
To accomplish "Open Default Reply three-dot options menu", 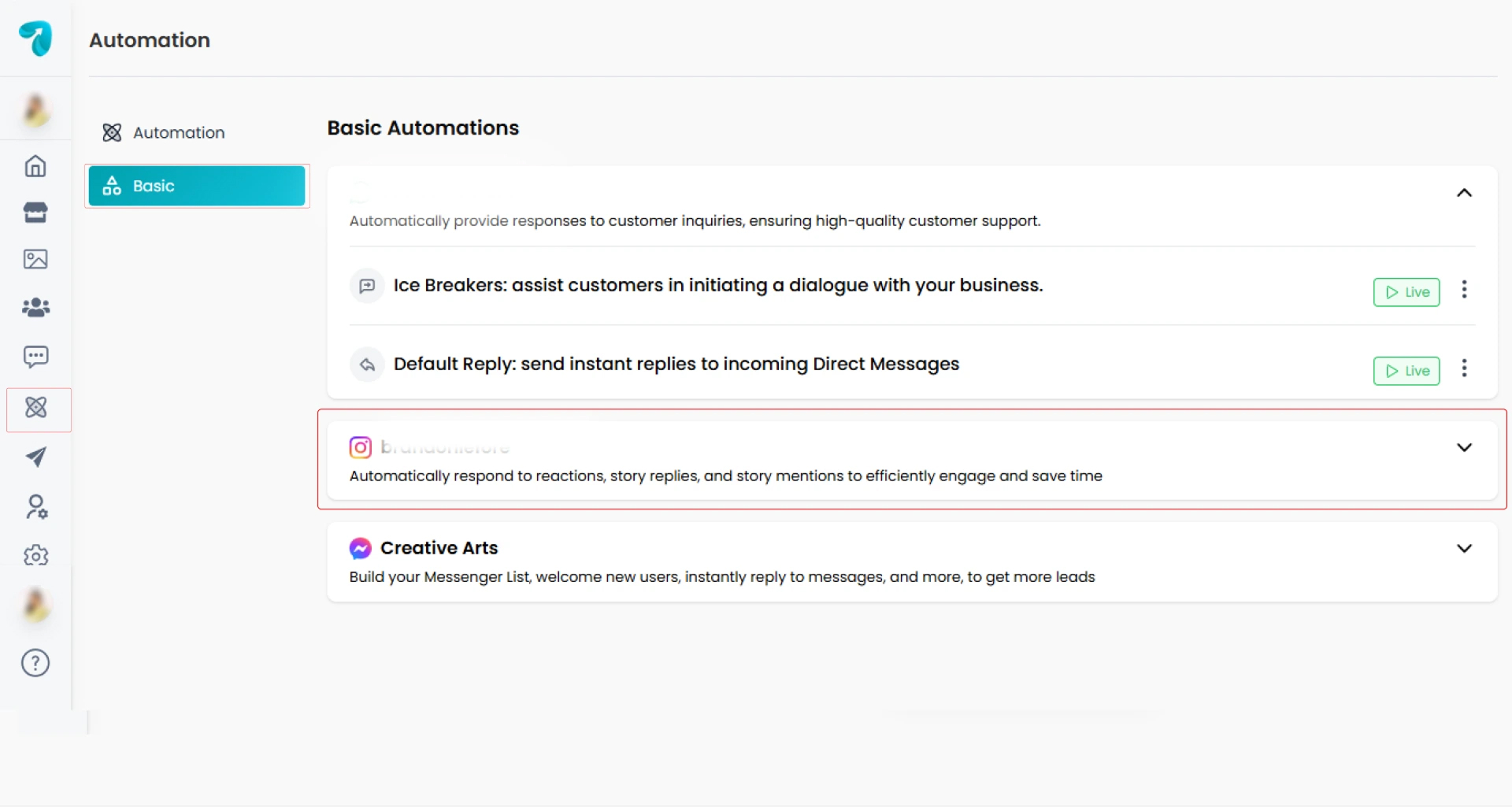I will coord(1464,368).
